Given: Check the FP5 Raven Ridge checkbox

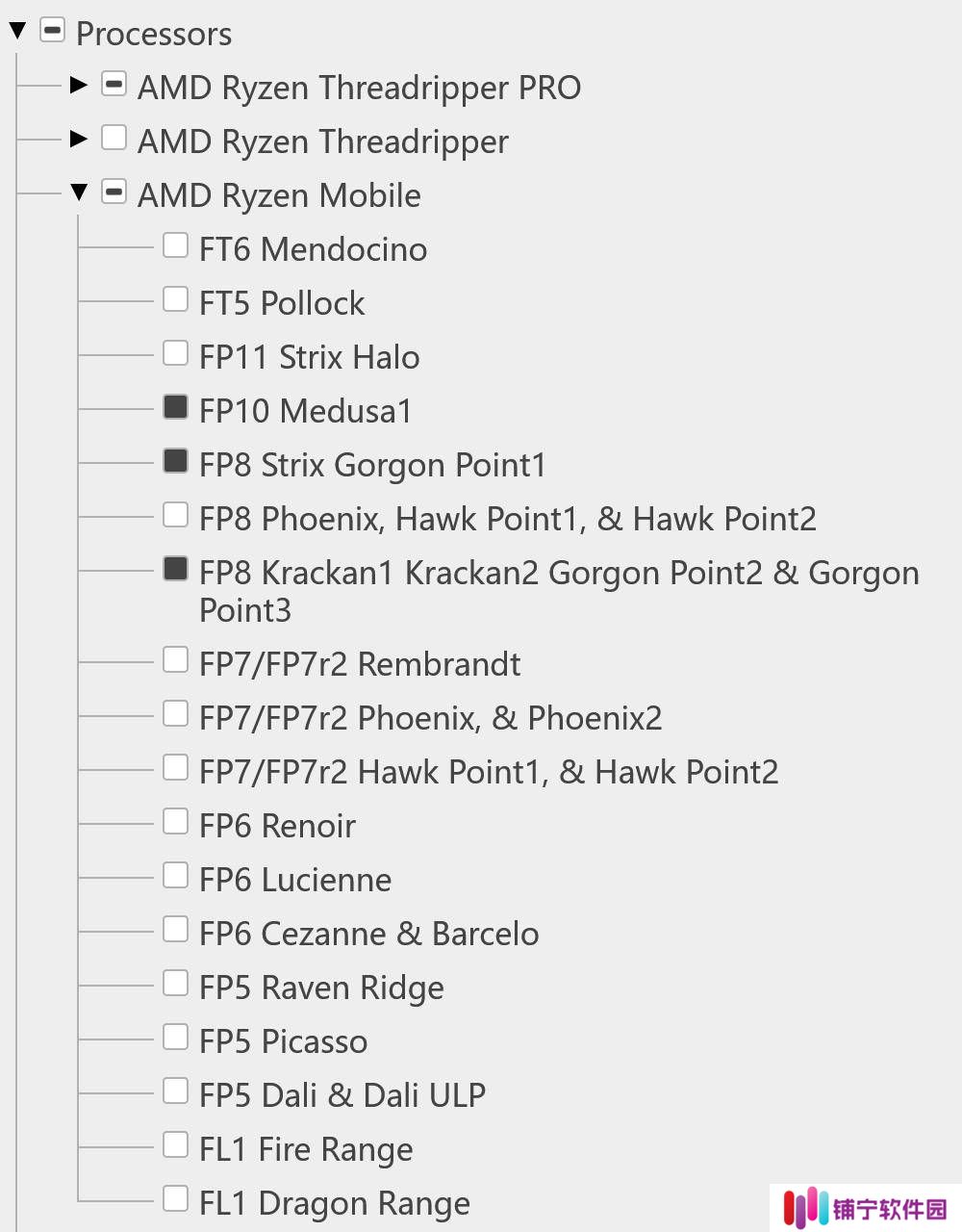Looking at the screenshot, I should click(x=175, y=983).
